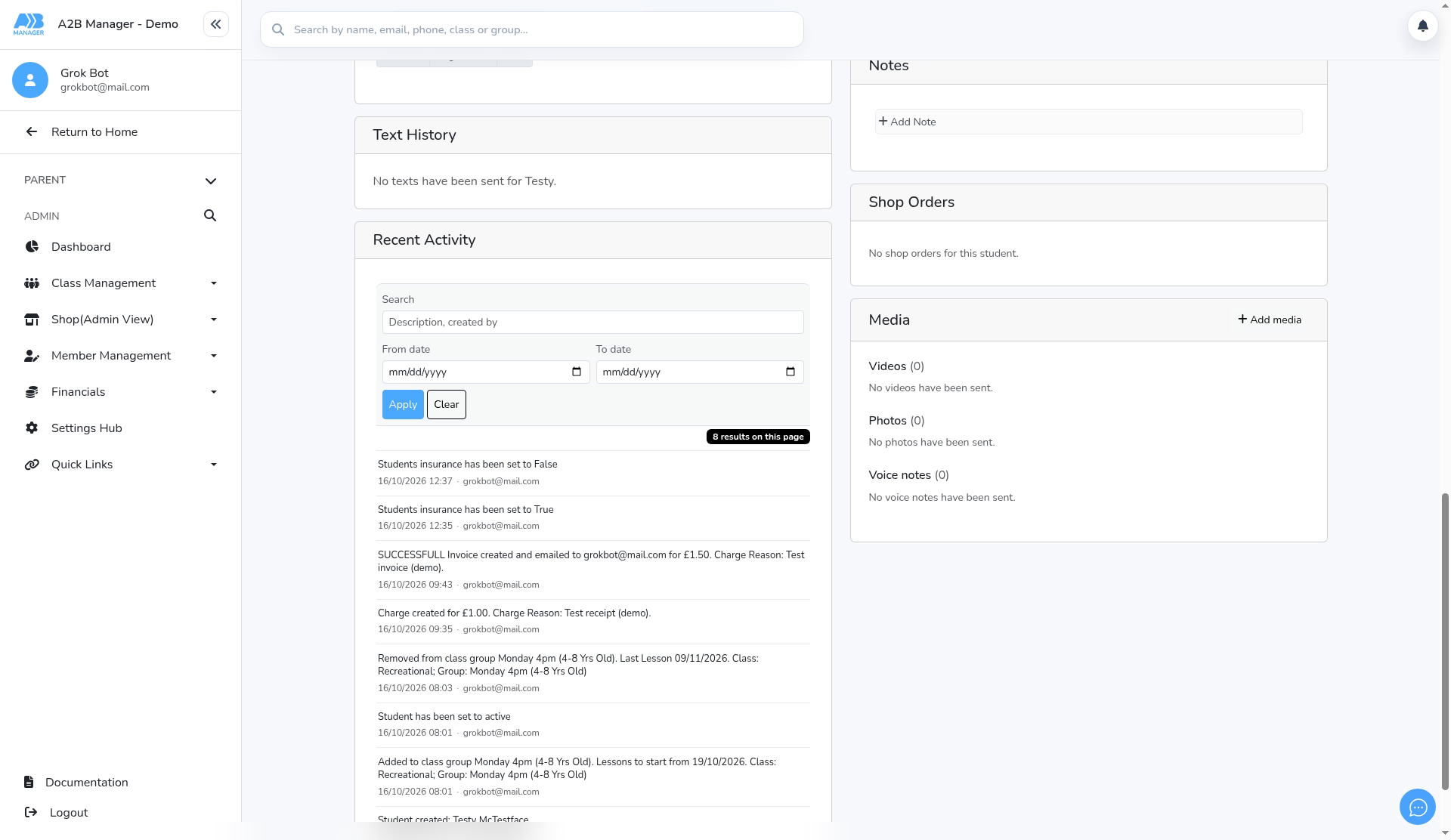
Task: Click the A2B Manager logo
Action: click(29, 24)
